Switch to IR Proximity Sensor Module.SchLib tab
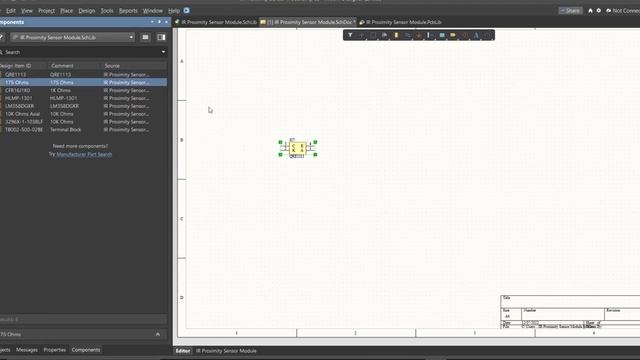The image size is (640, 360). [216, 22]
